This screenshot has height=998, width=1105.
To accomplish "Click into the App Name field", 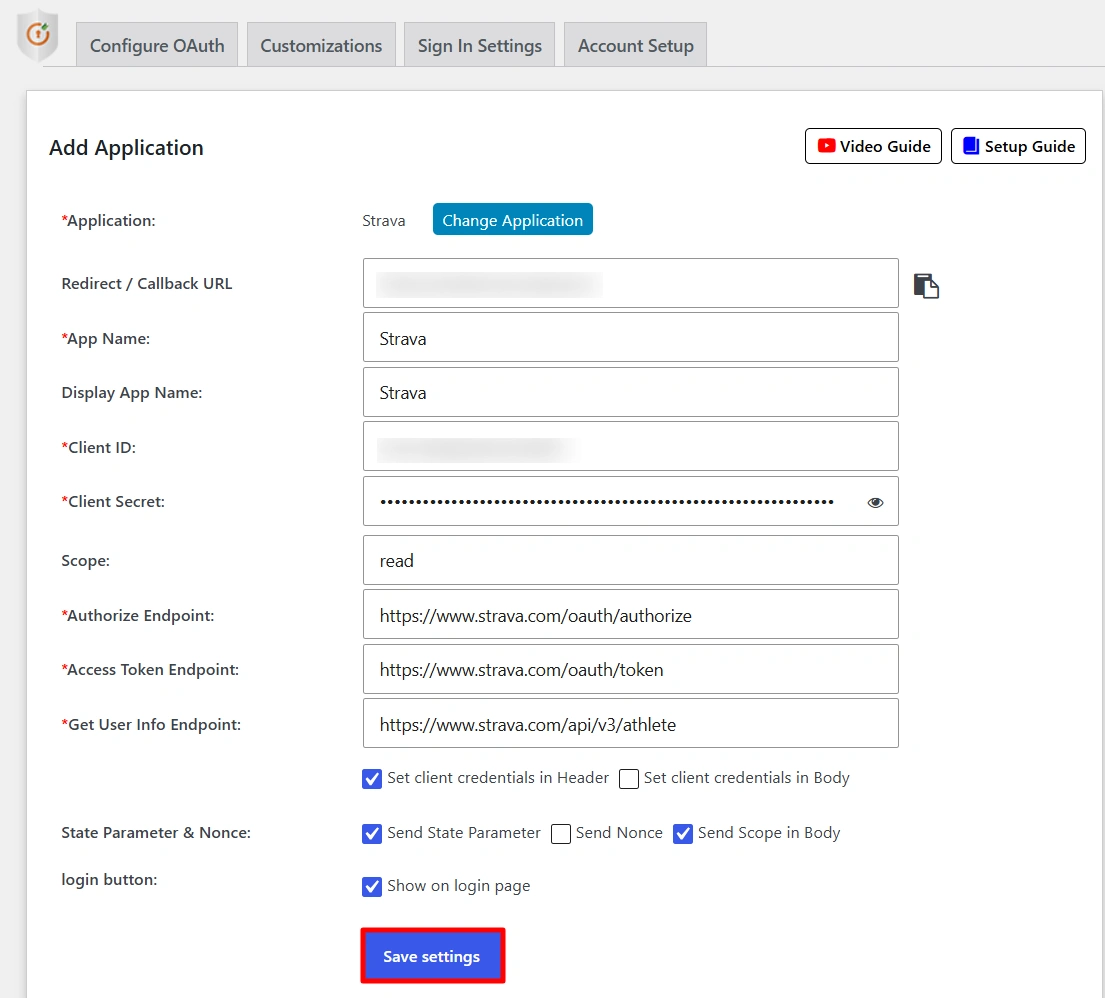I will [631, 338].
